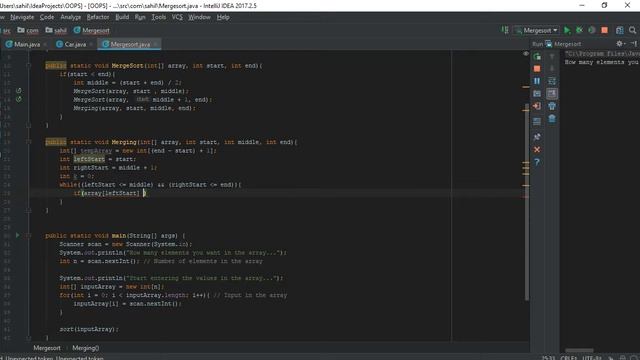Screen dimensions: 640x360
Task: Close the Mergesort.java tab
Action: point(156,44)
